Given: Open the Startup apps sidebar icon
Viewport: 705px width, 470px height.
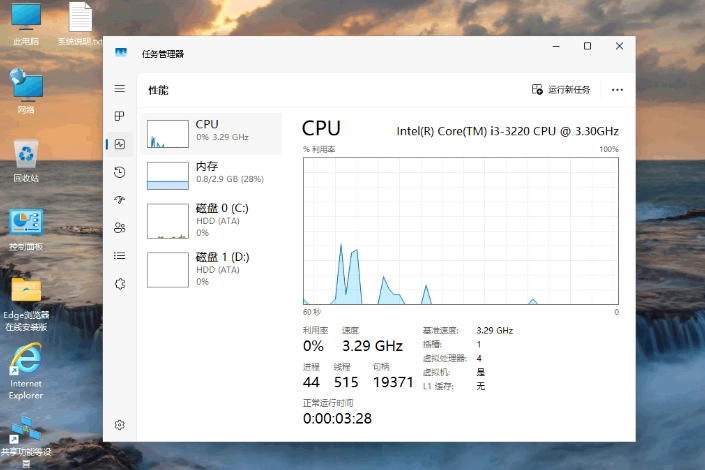Looking at the screenshot, I should coord(120,200).
